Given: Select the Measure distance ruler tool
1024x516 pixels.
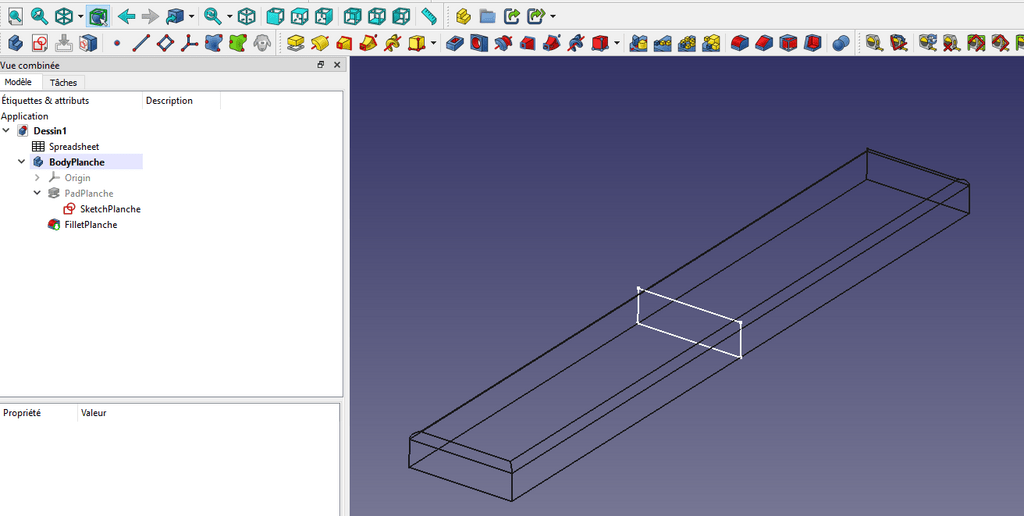Looking at the screenshot, I should tap(428, 16).
